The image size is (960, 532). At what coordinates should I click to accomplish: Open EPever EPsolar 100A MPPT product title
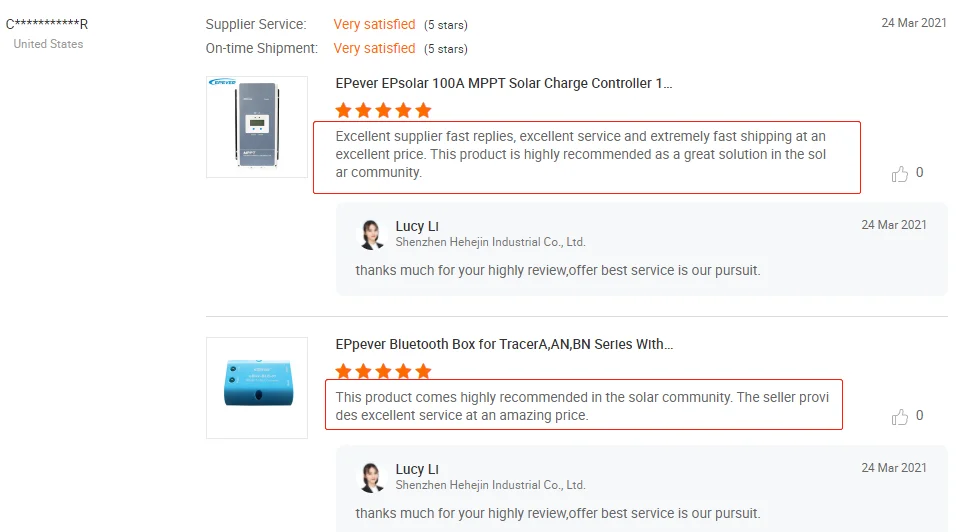[504, 84]
